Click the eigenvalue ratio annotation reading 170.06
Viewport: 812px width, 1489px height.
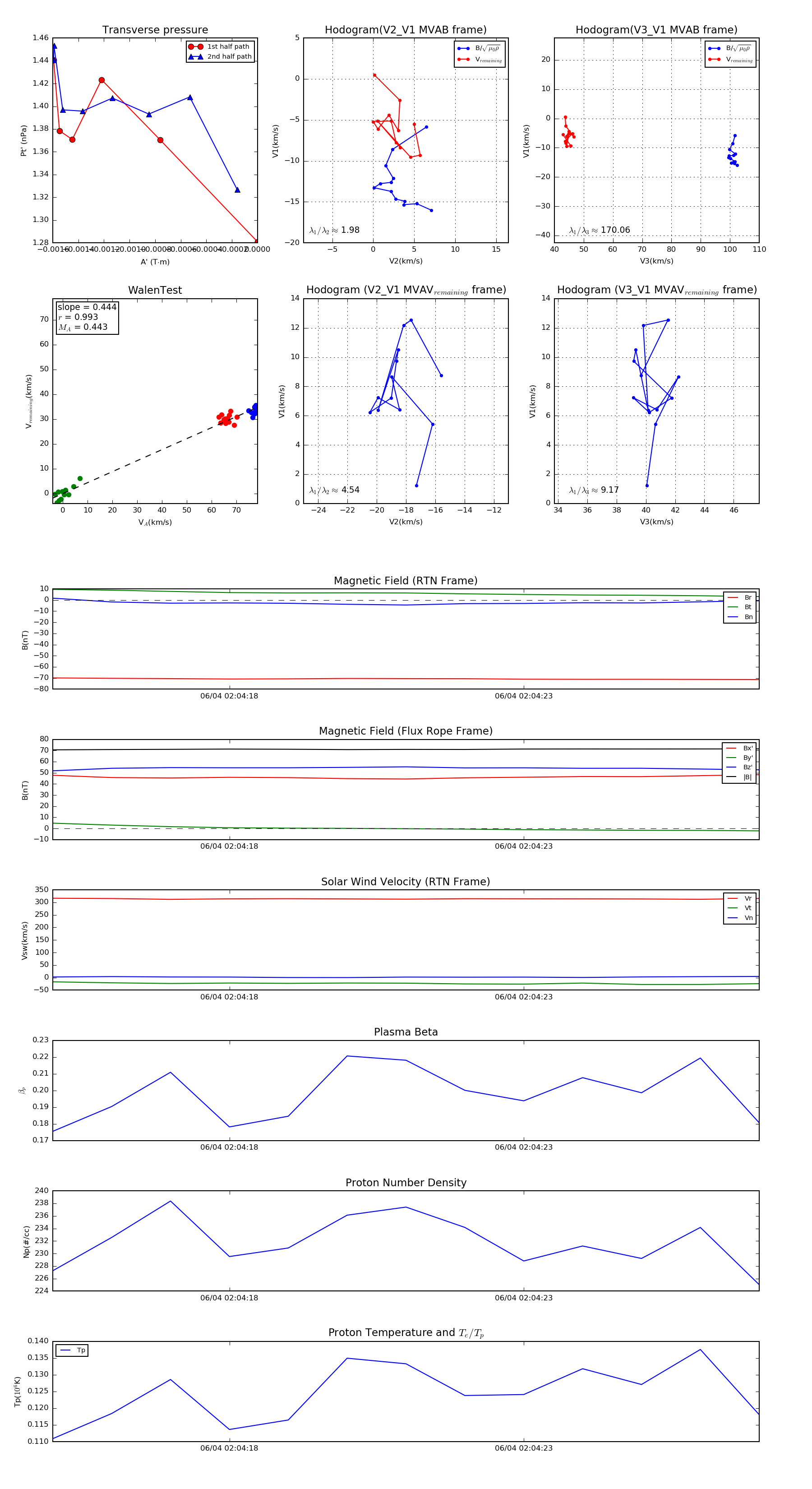(x=600, y=230)
